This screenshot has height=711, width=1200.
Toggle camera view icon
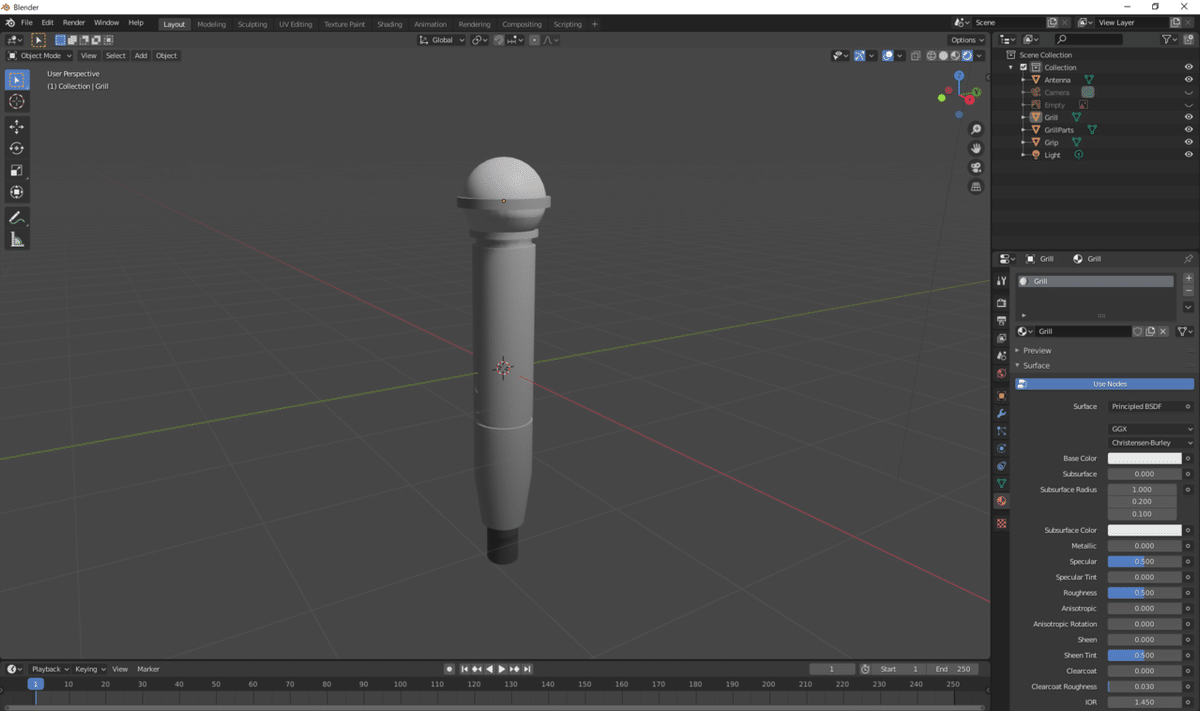[x=976, y=167]
